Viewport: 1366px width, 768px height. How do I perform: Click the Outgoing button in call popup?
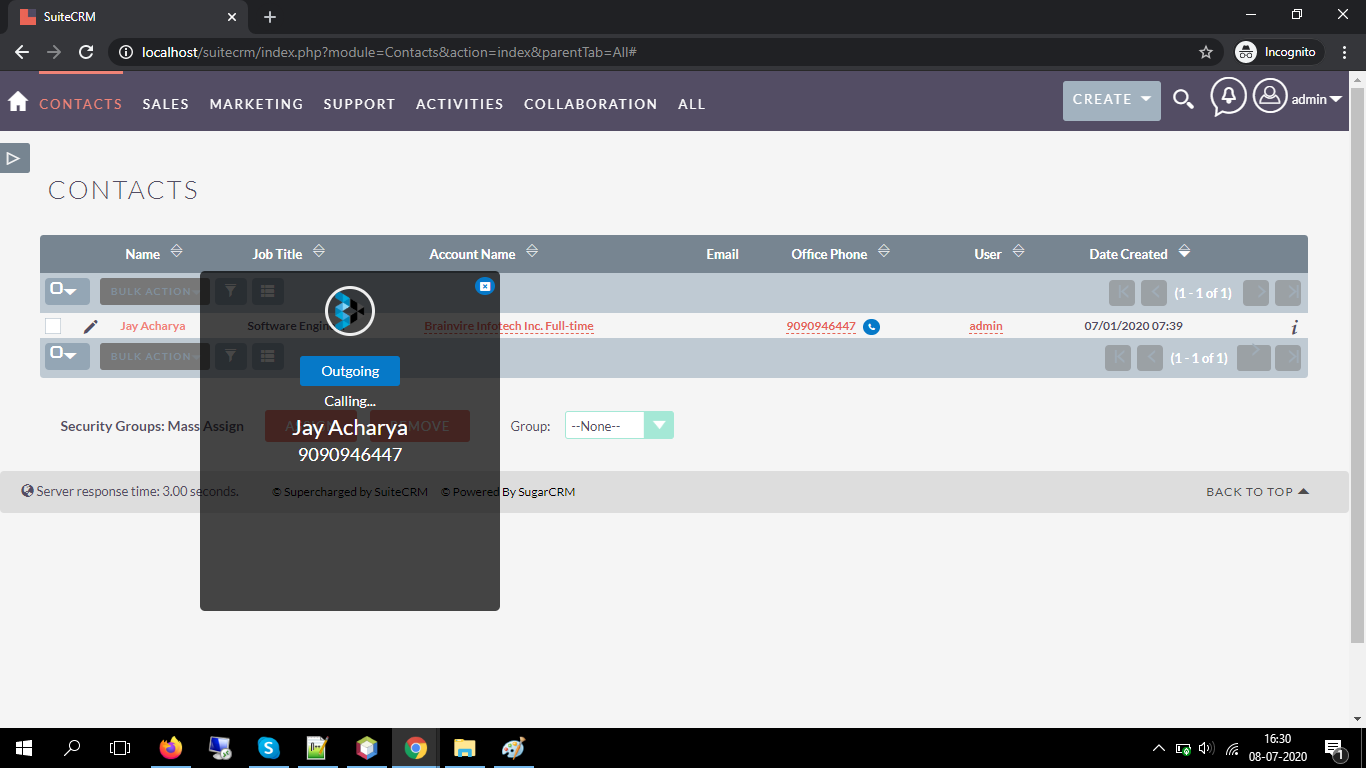pyautogui.click(x=350, y=371)
